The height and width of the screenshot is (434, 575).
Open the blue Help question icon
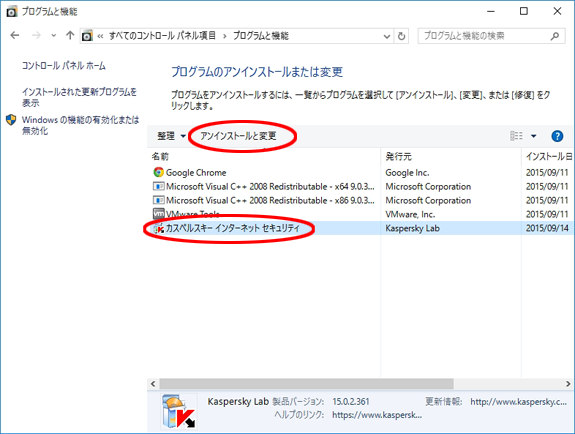click(x=557, y=136)
